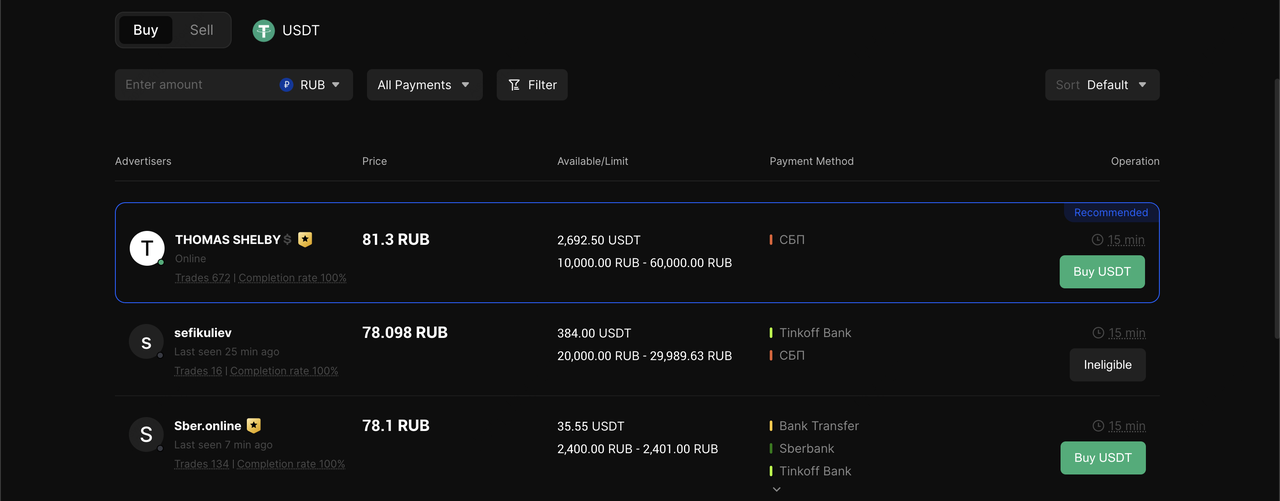This screenshot has width=1280, height=501.
Task: Click the Enter amount input field
Action: click(x=195, y=85)
